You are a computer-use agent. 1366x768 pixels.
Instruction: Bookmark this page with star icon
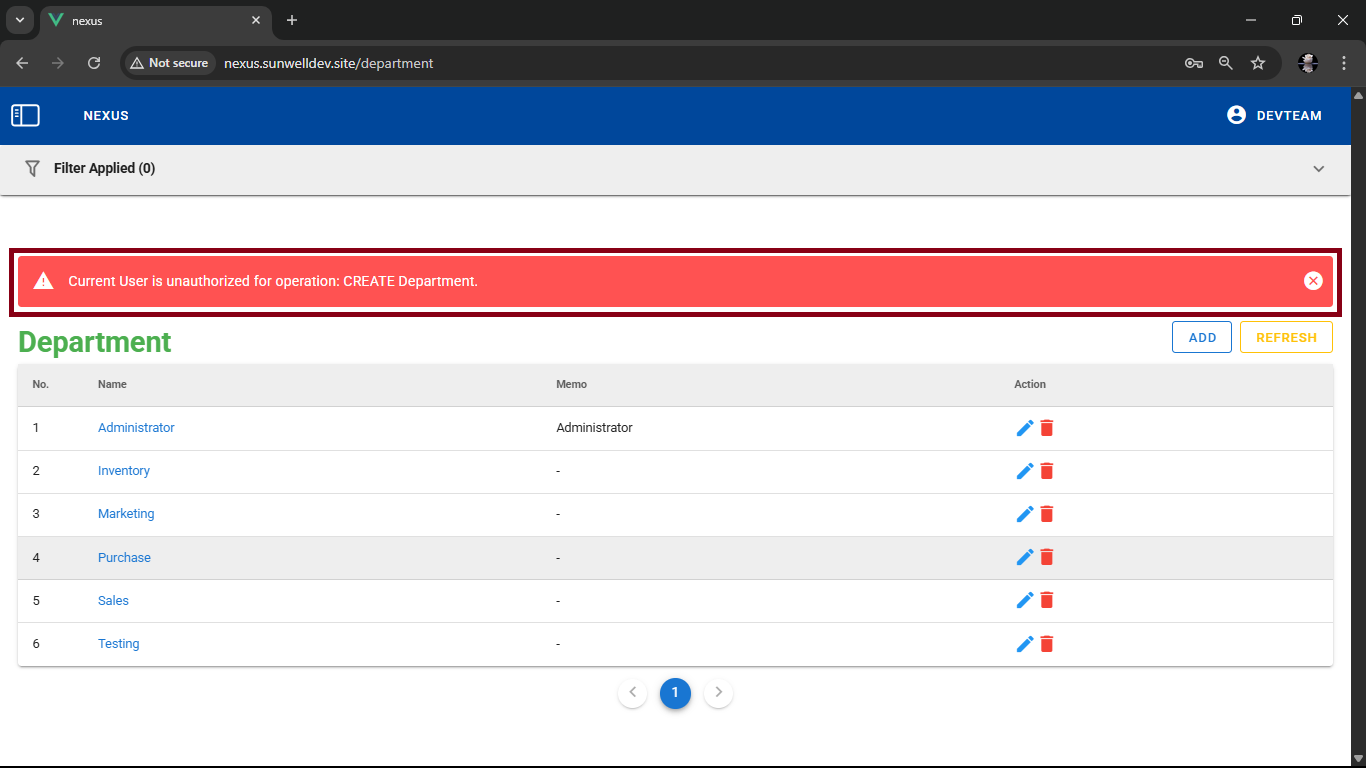tap(1258, 63)
